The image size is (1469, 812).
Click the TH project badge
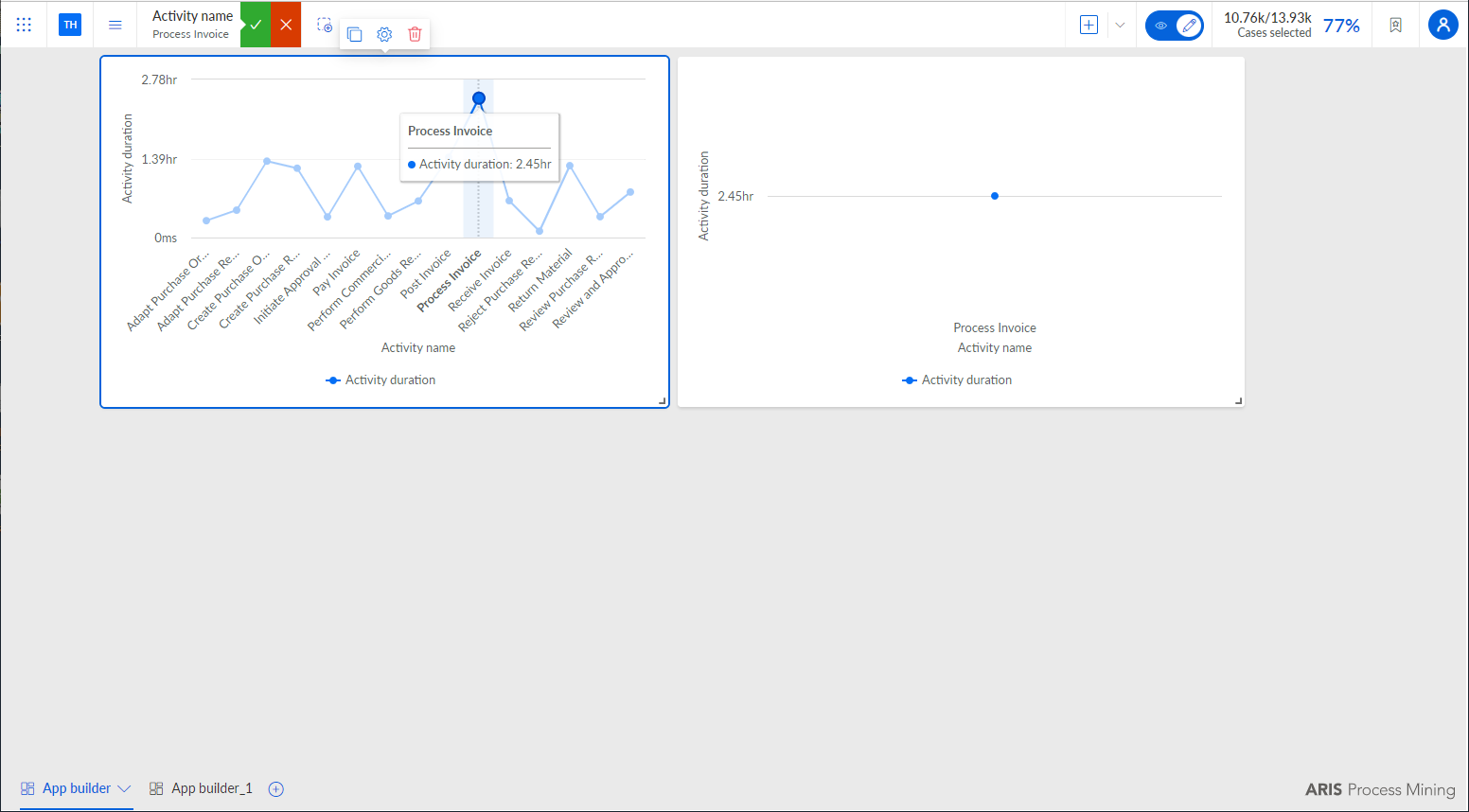point(70,25)
